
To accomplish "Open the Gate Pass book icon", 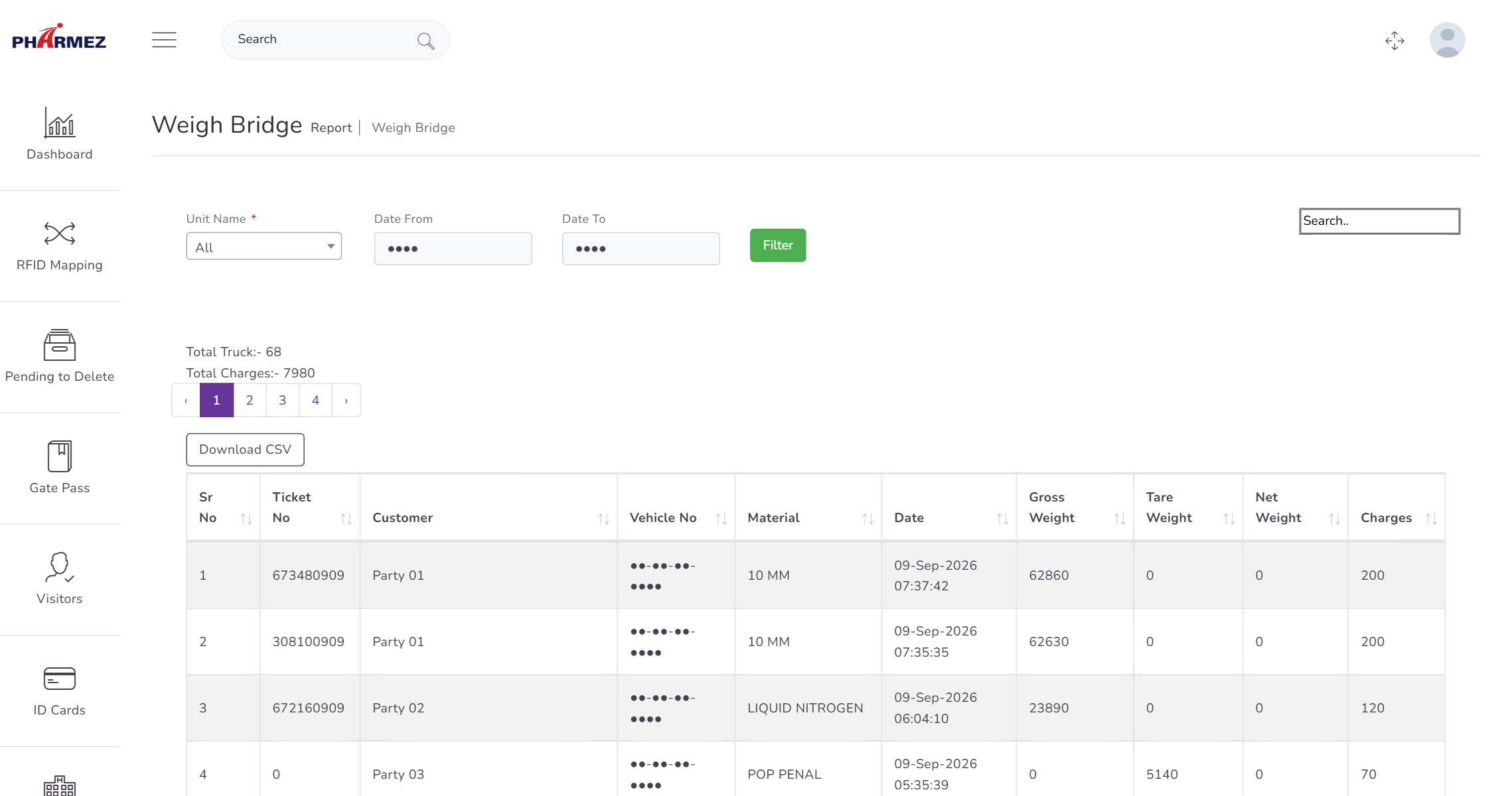I will click(60, 456).
